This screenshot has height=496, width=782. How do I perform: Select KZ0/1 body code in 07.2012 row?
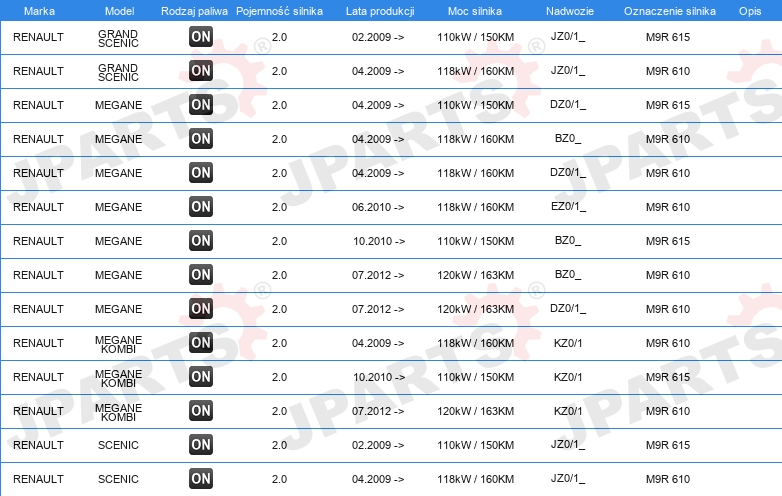point(568,411)
